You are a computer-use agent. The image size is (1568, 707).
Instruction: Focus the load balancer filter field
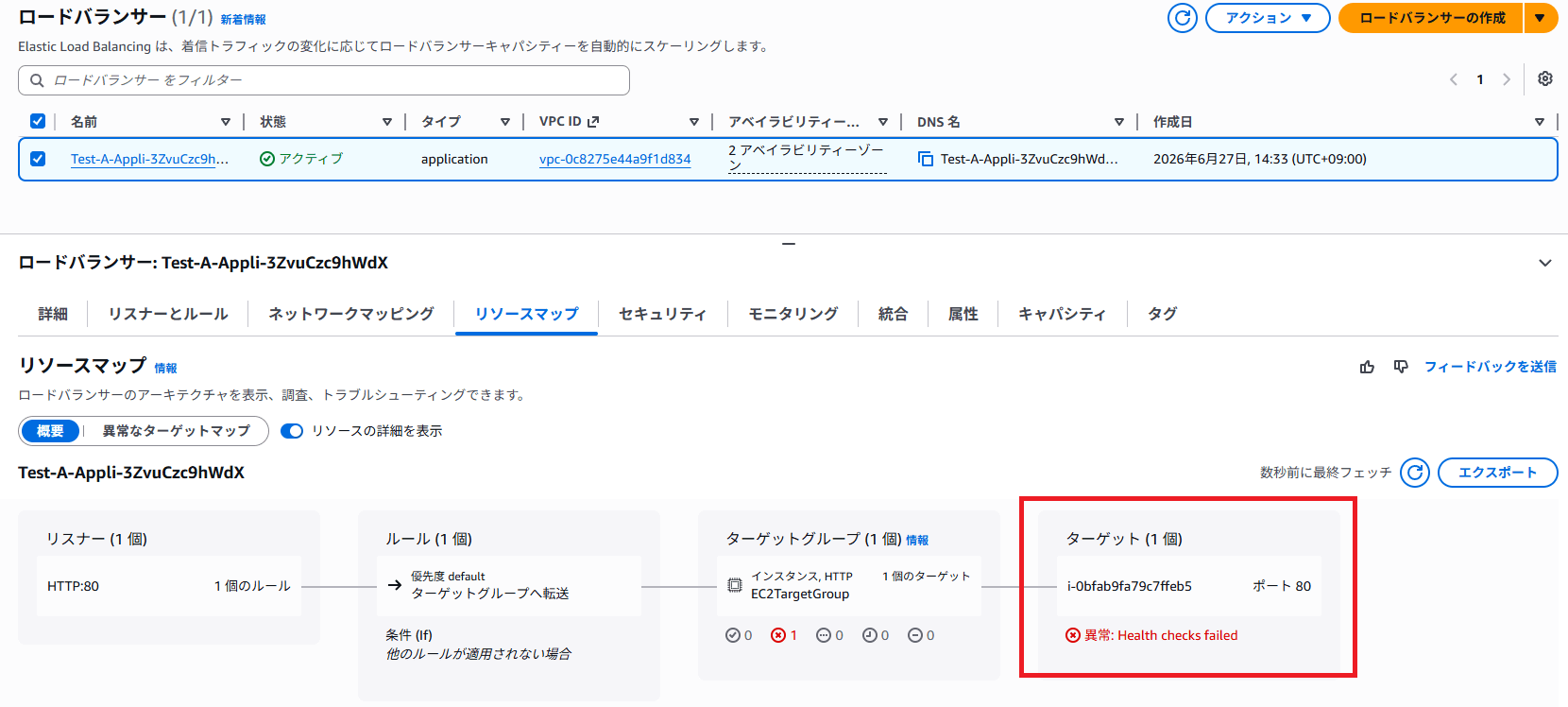[x=324, y=80]
